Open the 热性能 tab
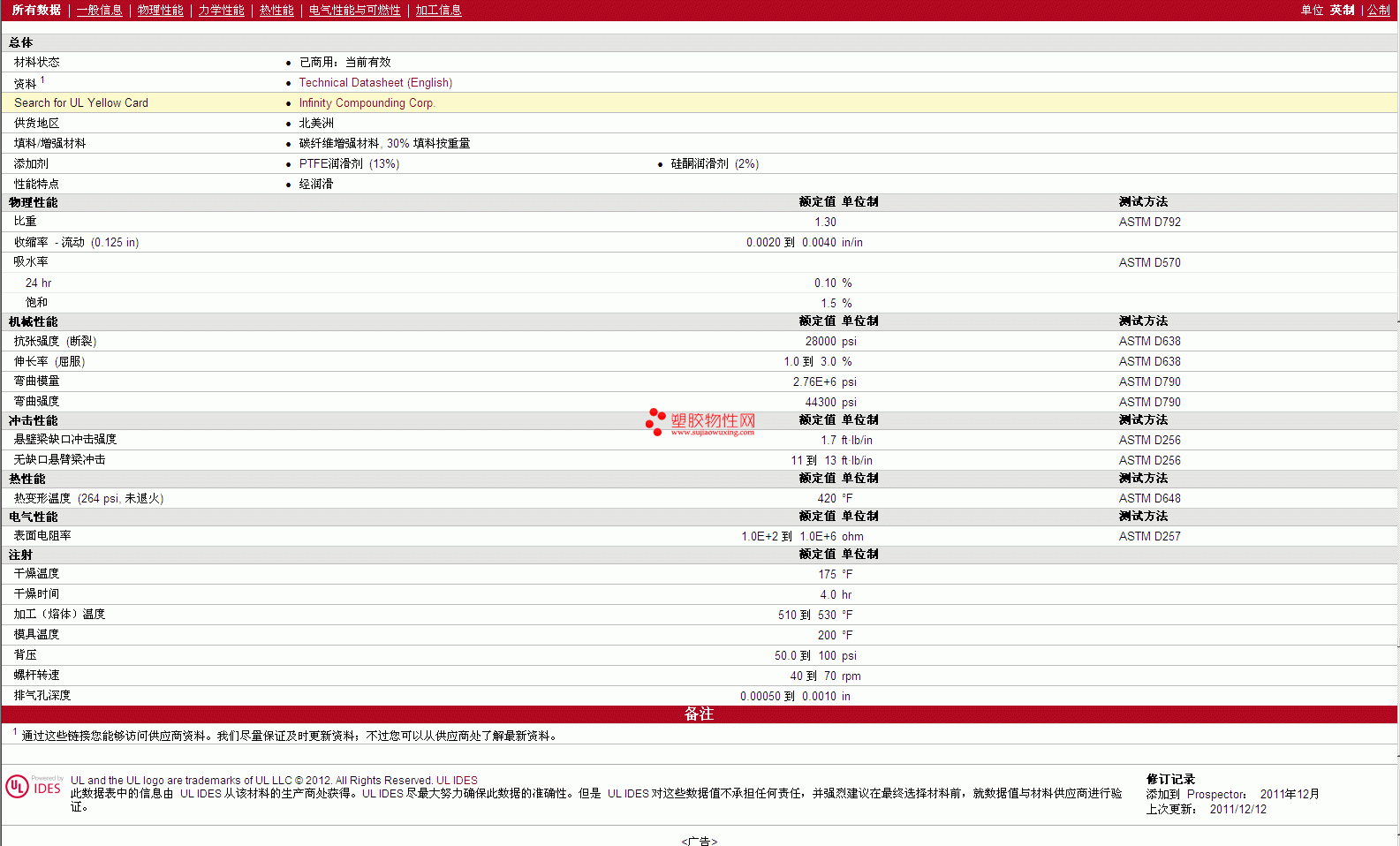Screen dimensions: 1400x846 tap(276, 10)
